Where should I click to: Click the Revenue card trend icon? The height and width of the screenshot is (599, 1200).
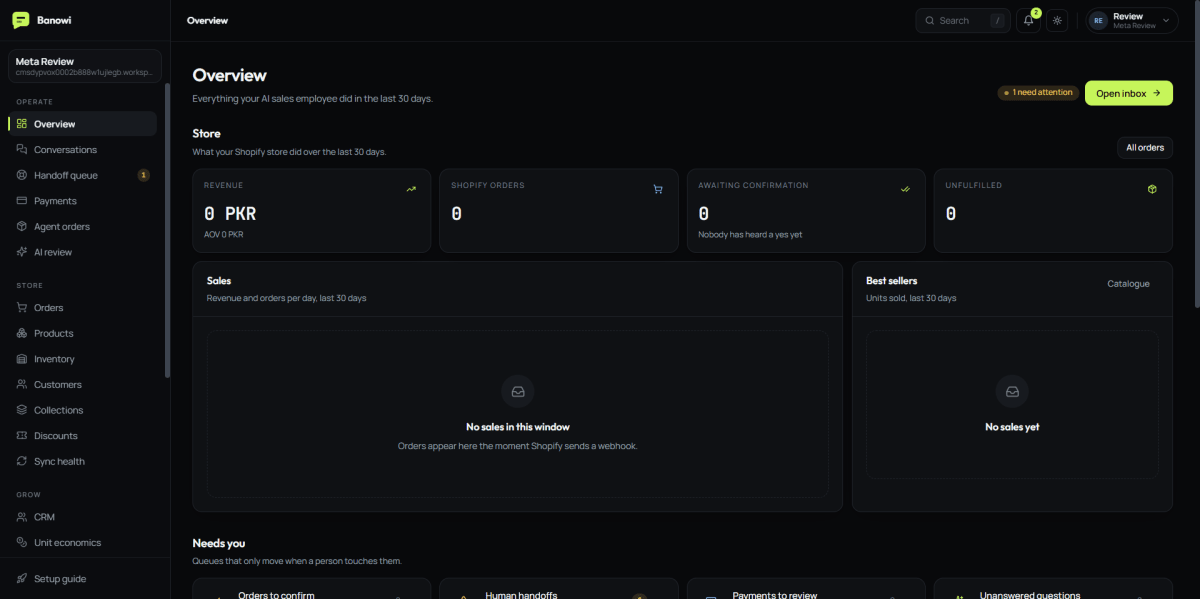(x=411, y=189)
